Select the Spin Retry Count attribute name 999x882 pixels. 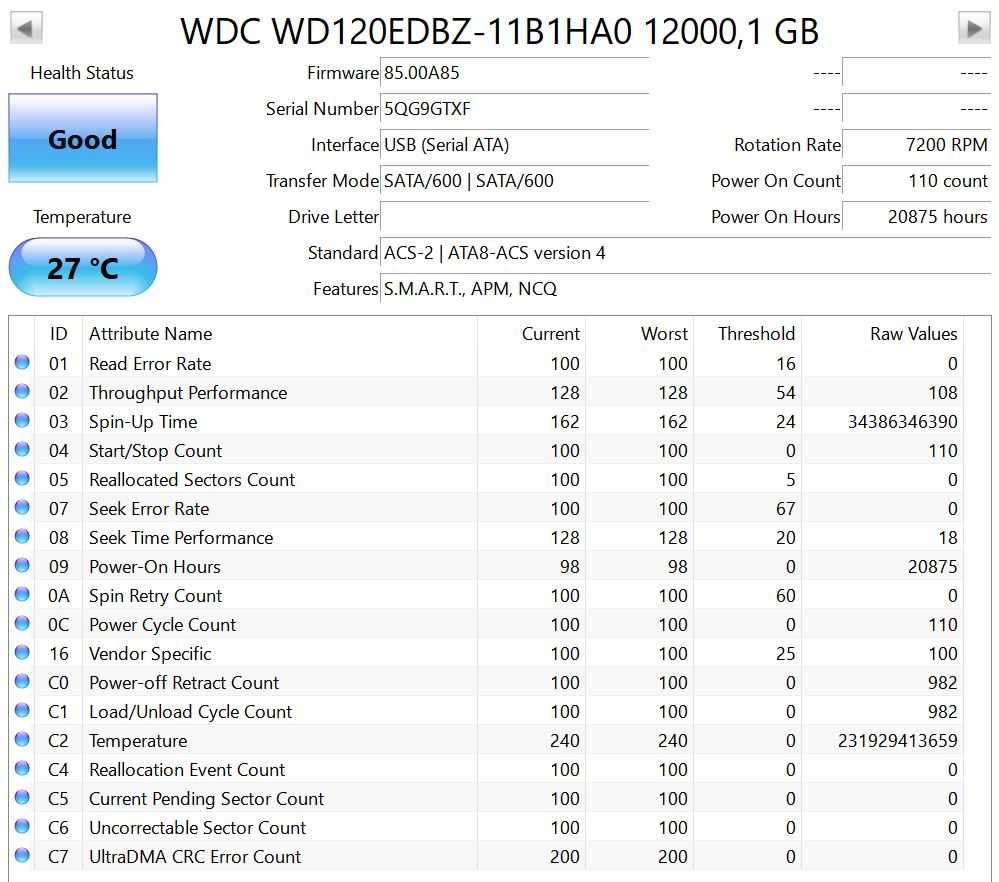(x=155, y=596)
